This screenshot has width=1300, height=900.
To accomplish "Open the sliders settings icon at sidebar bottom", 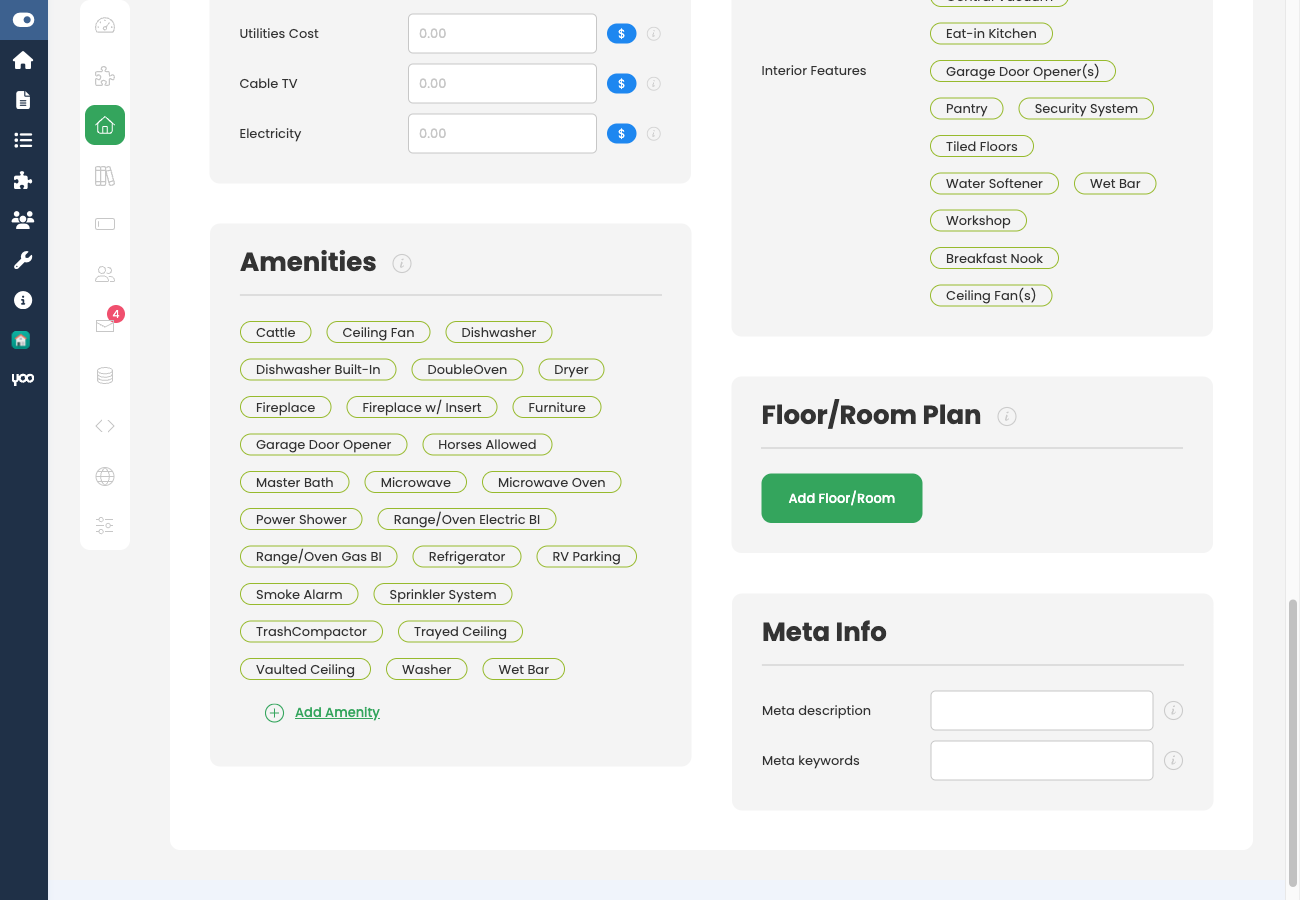I will (x=104, y=525).
